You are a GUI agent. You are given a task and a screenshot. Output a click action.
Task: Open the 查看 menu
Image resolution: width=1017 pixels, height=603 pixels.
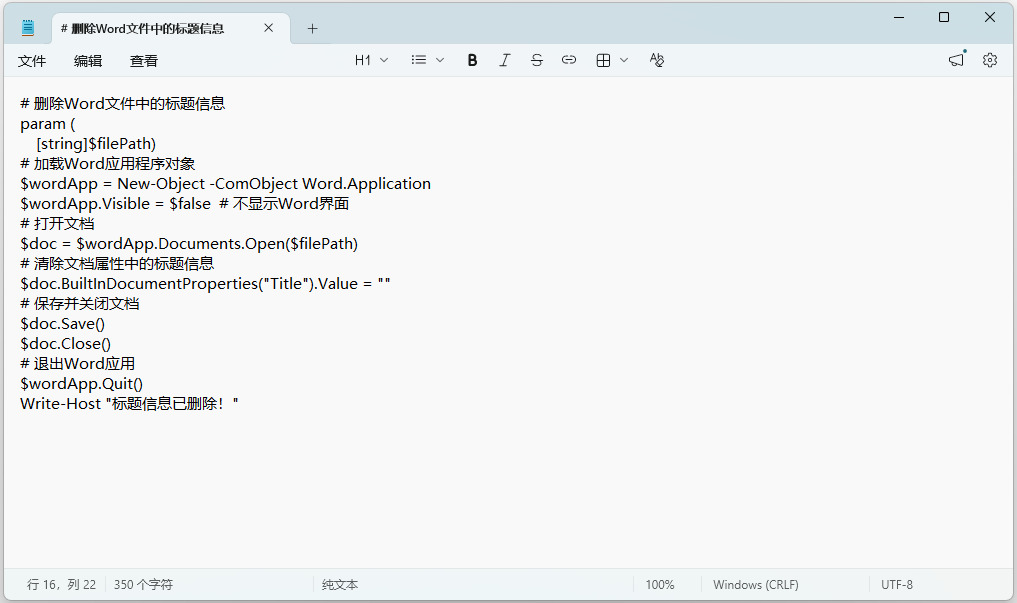[144, 61]
